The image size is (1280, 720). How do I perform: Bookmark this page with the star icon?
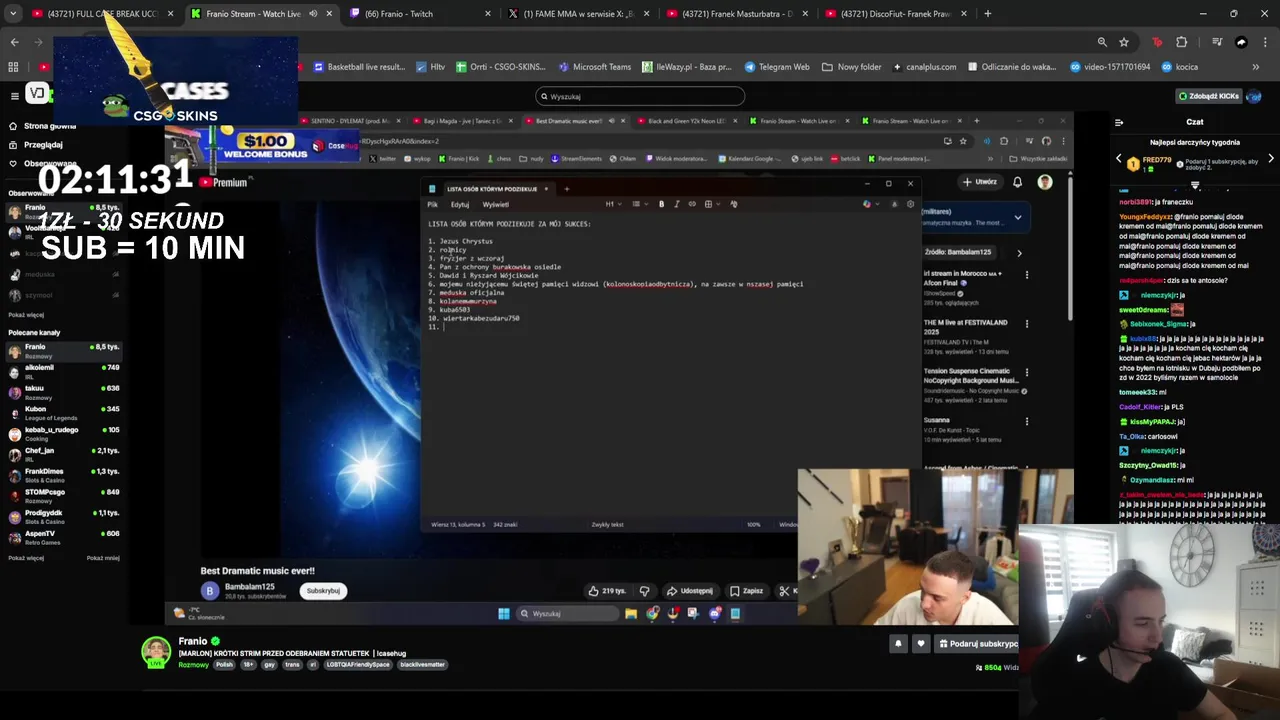[x=1124, y=42]
